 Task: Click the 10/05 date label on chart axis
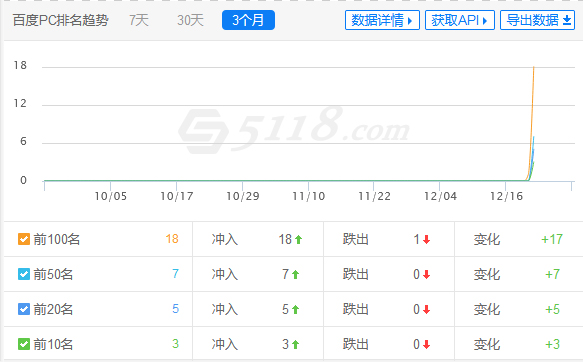tap(111, 196)
